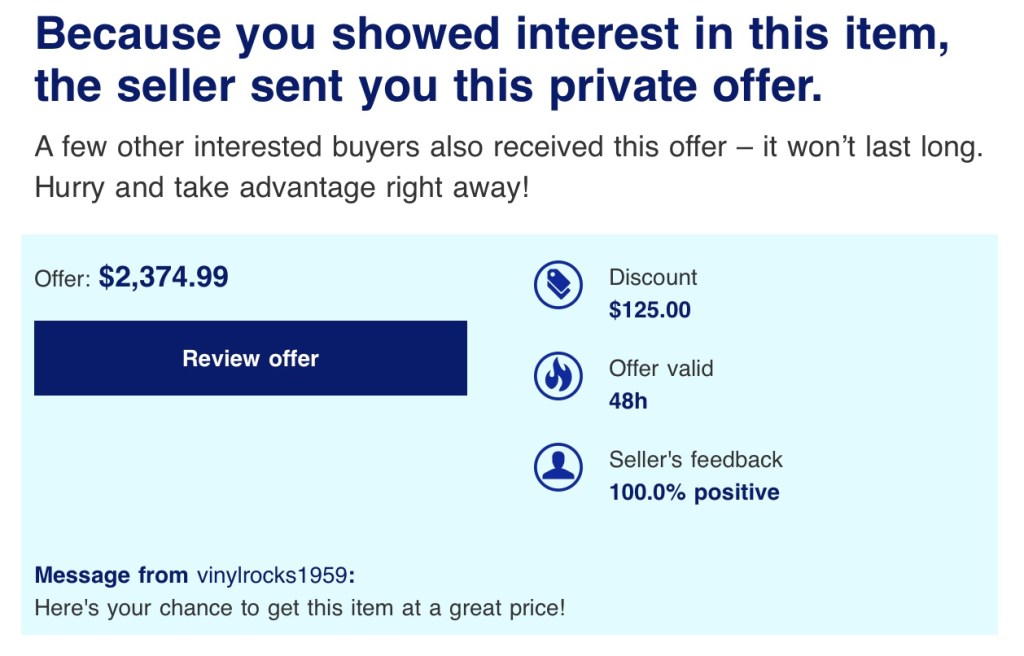Viewport: 1024px width, 656px height.
Task: Click the "Hurry and take advantage" sentence
Action: click(280, 187)
